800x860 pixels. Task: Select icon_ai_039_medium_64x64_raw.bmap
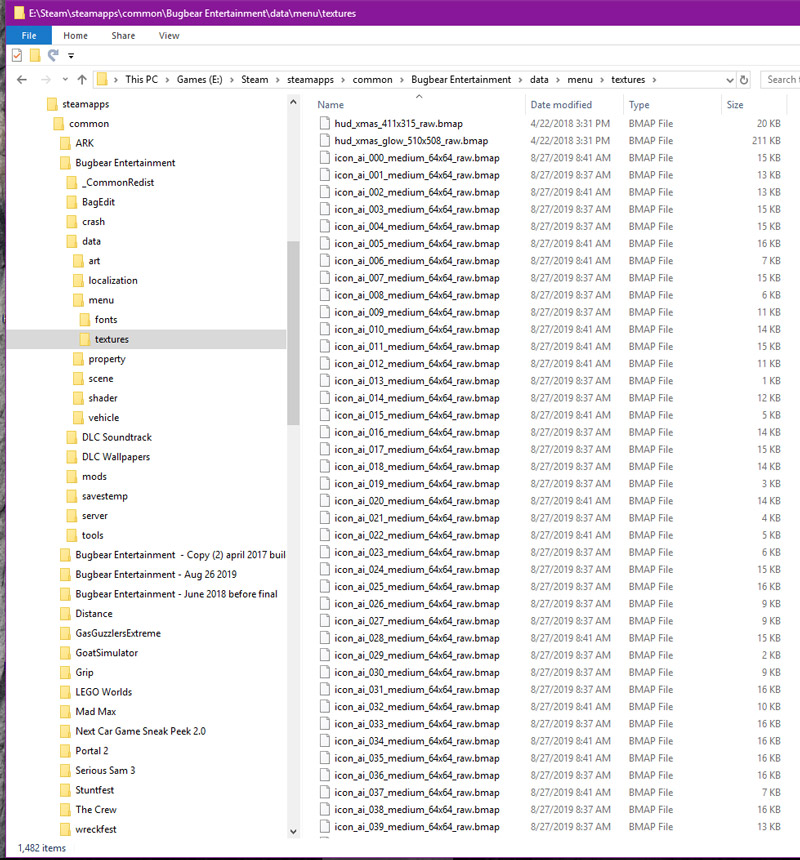pyautogui.click(x=417, y=827)
